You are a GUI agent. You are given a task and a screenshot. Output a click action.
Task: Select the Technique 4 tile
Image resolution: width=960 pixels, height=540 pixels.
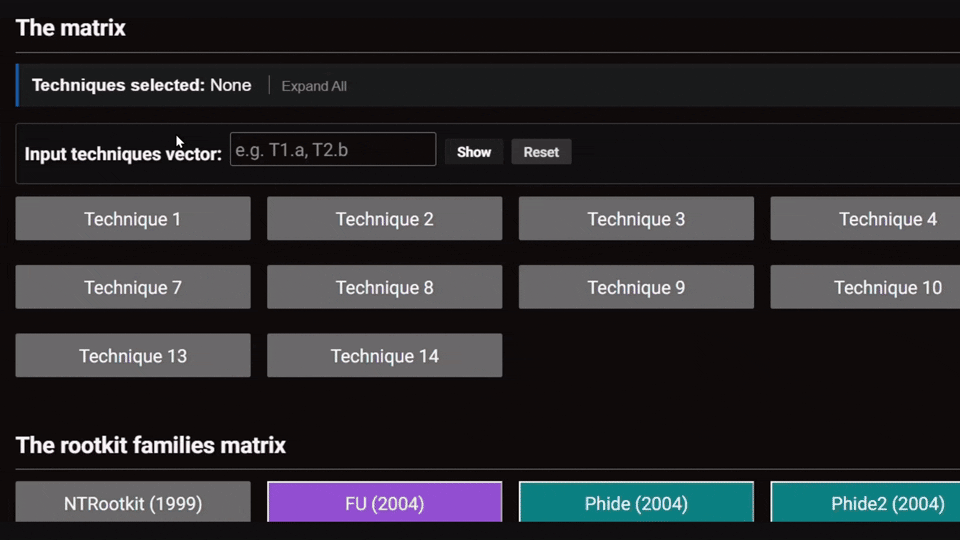[x=866, y=219]
